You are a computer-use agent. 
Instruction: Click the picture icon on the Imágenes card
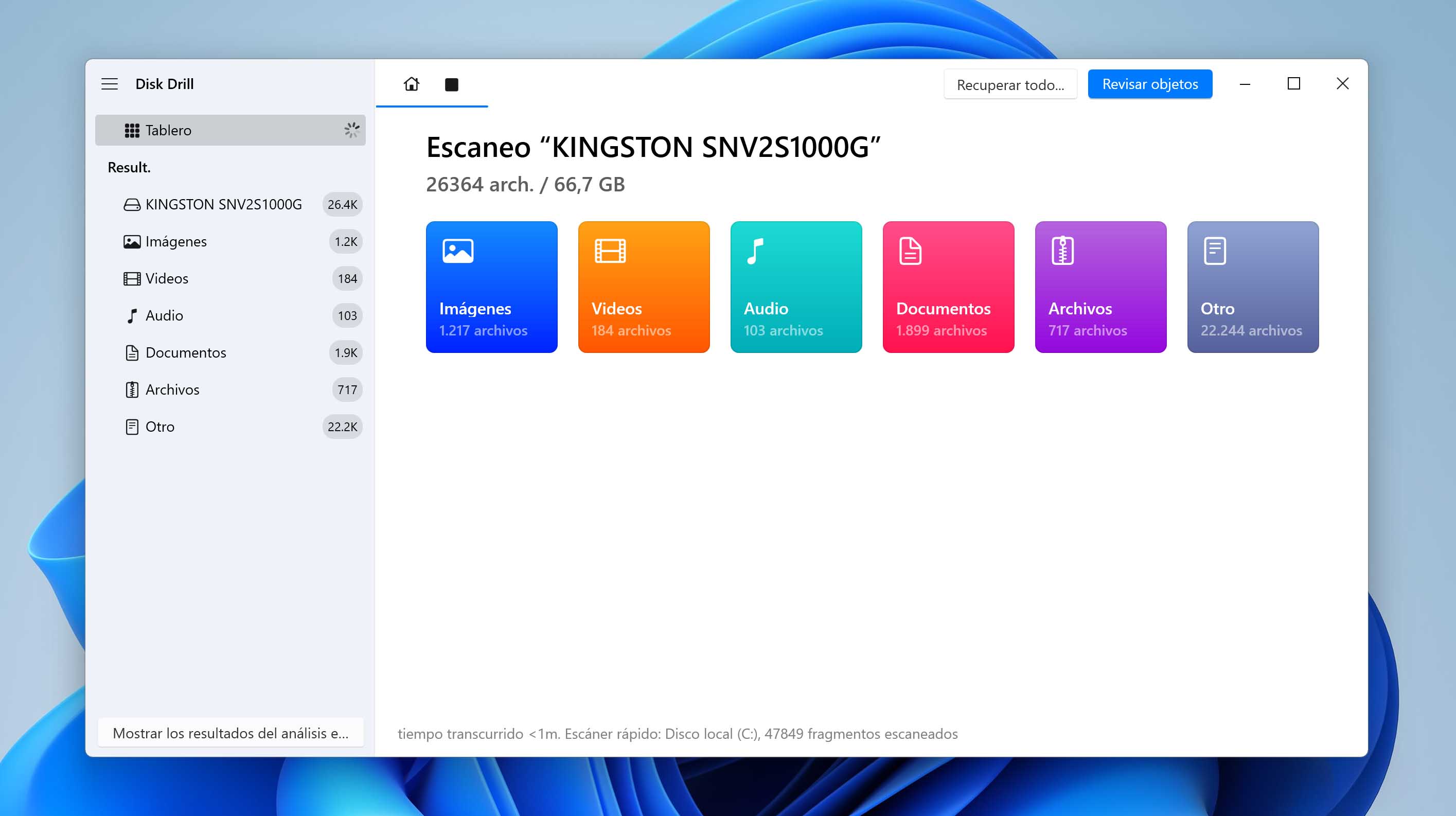point(458,251)
